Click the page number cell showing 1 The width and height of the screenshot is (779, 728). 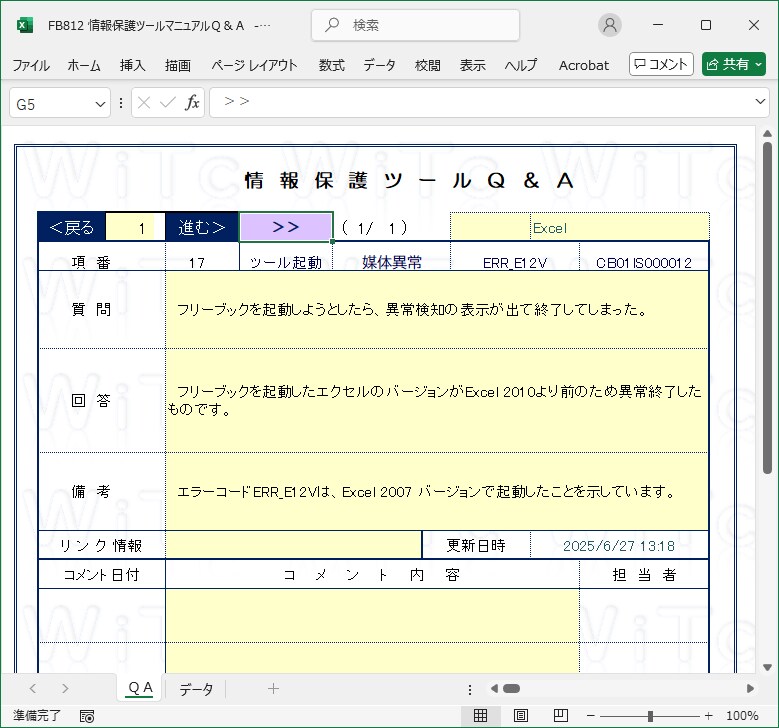(135, 228)
